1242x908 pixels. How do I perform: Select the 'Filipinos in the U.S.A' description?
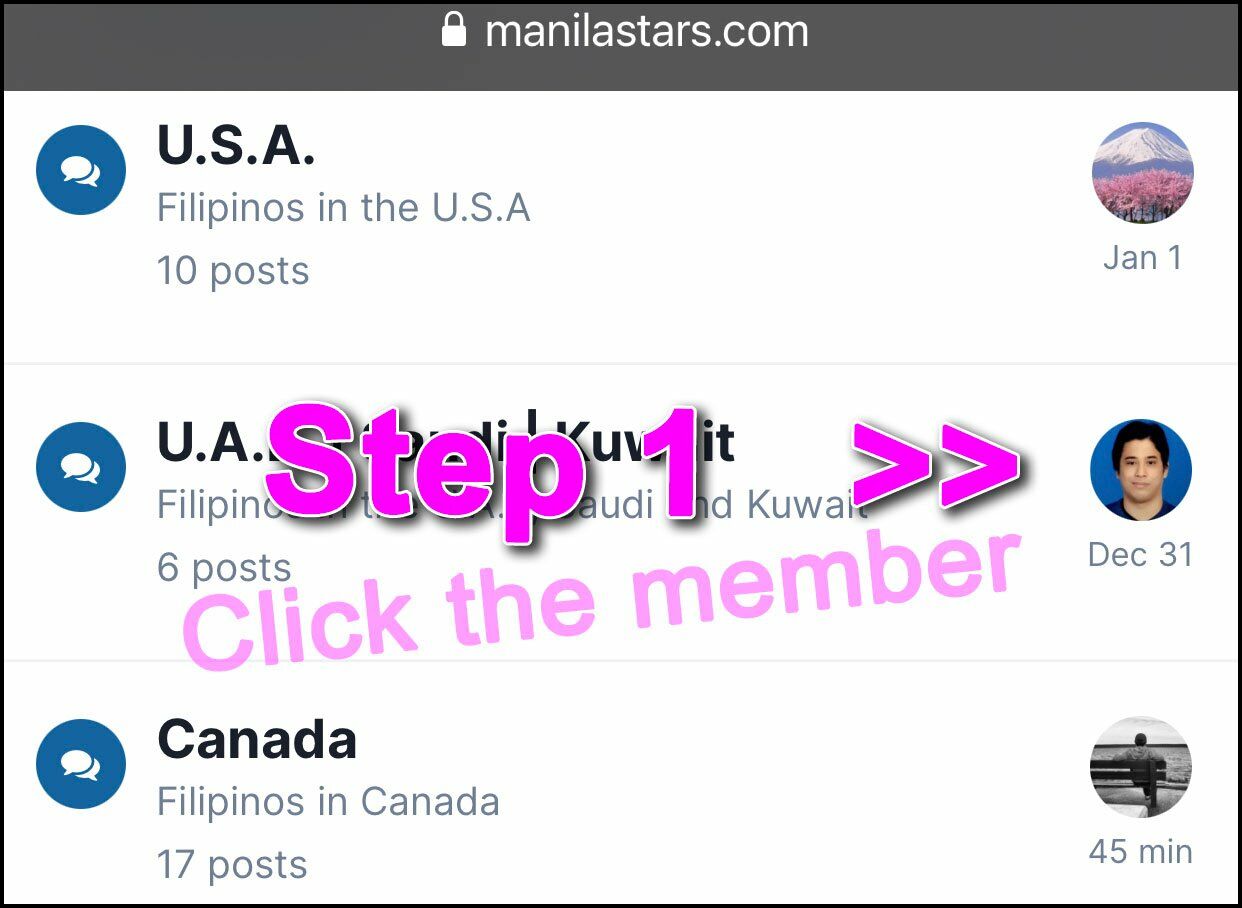click(343, 208)
